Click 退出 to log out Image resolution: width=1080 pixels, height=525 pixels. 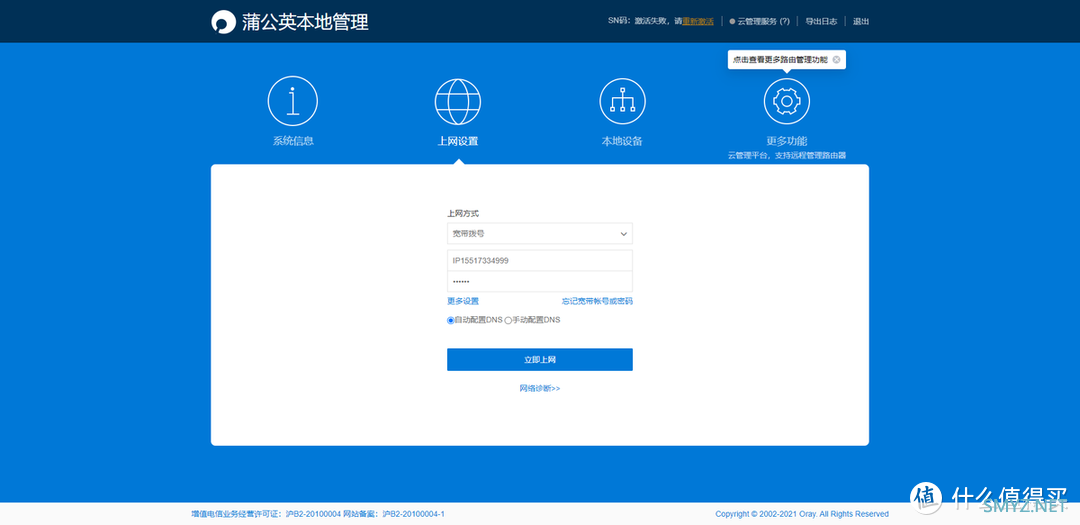point(861,21)
